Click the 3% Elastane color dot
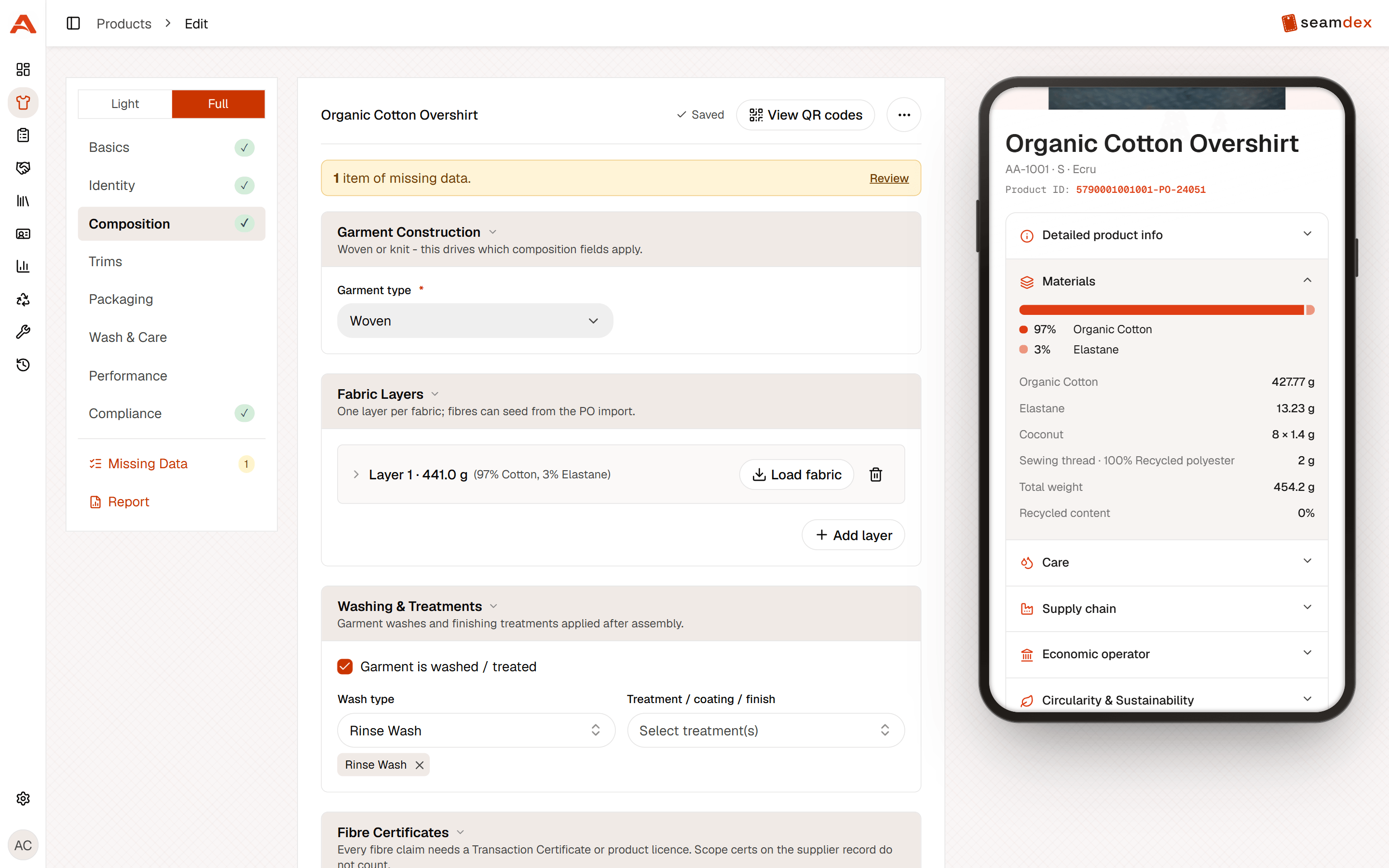This screenshot has height=868, width=1389. (1023, 350)
